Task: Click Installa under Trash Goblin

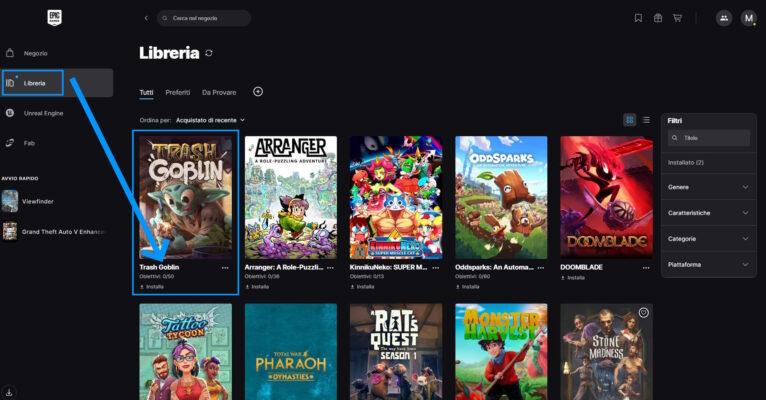Action: 152,287
